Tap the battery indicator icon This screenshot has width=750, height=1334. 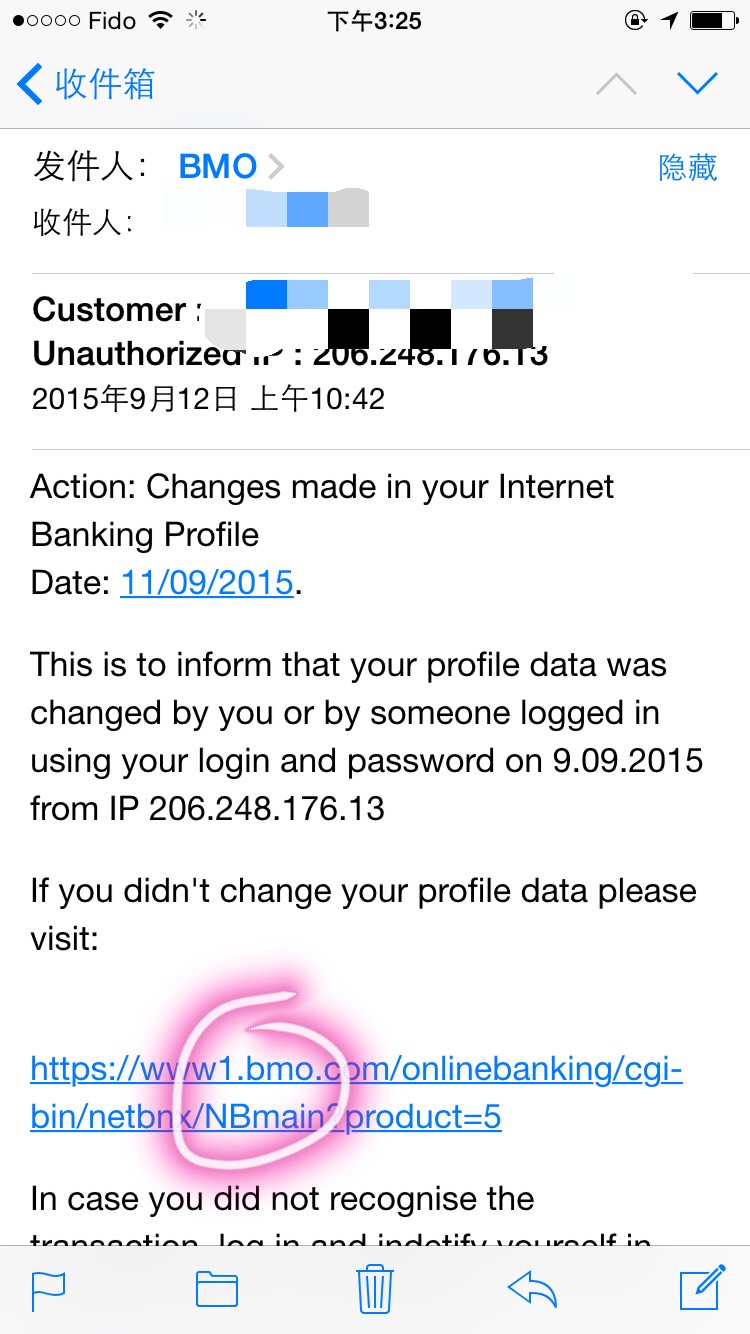click(713, 20)
